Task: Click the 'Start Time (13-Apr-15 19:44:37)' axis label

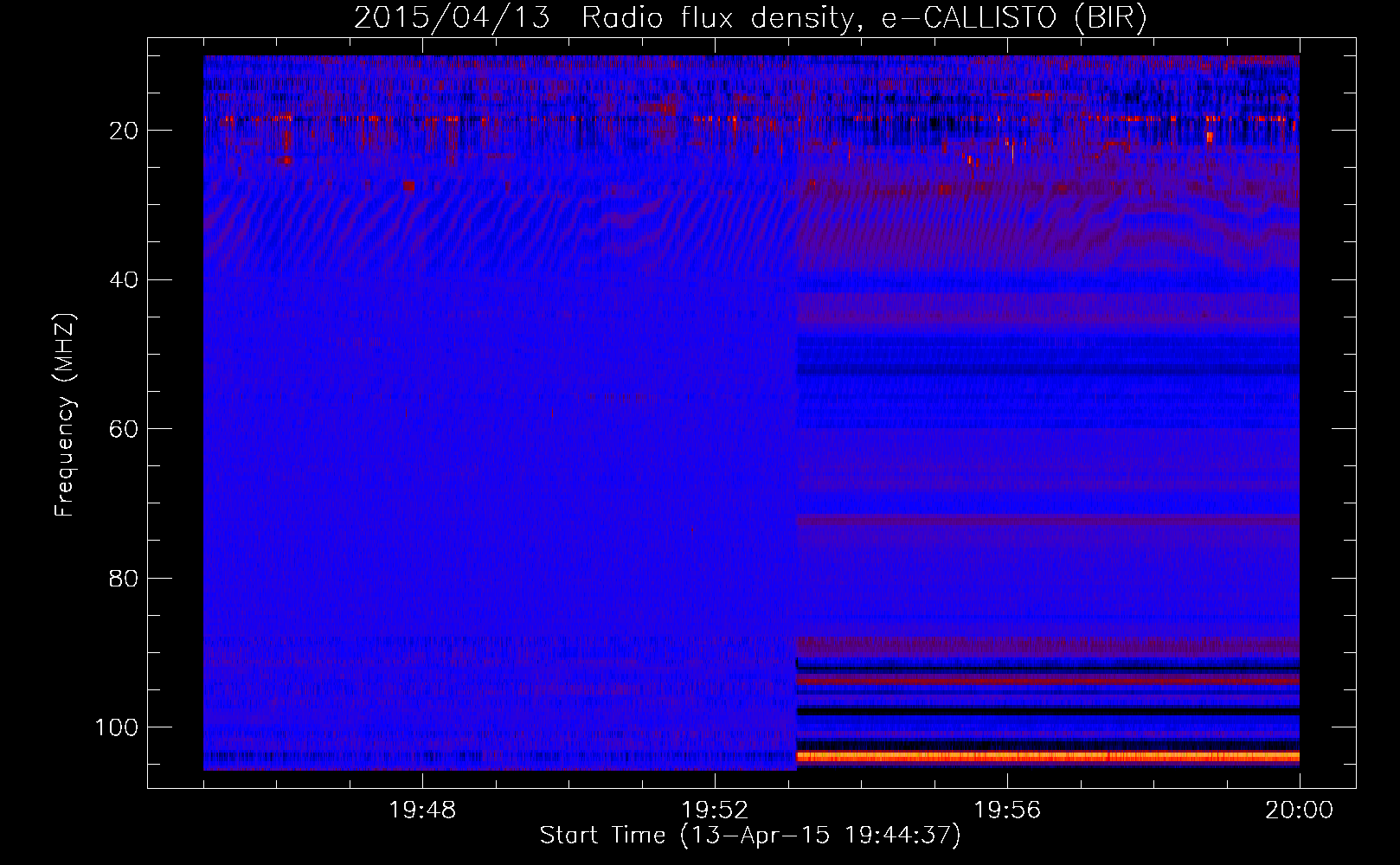Action: coord(750,836)
